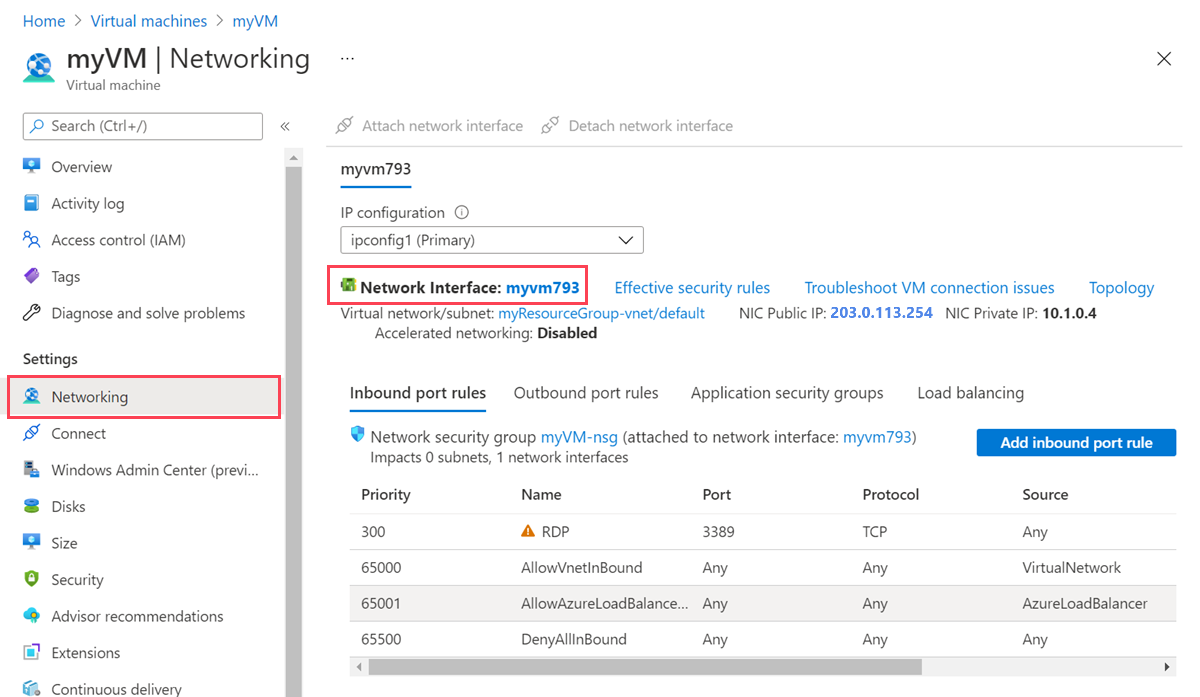Click the Protocol column header

tap(891, 494)
